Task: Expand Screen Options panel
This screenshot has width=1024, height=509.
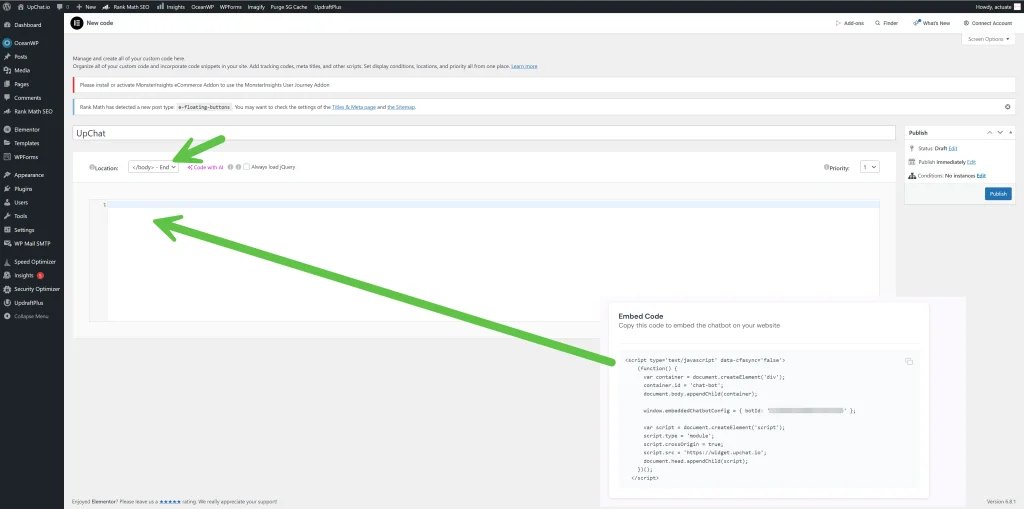Action: coord(988,39)
